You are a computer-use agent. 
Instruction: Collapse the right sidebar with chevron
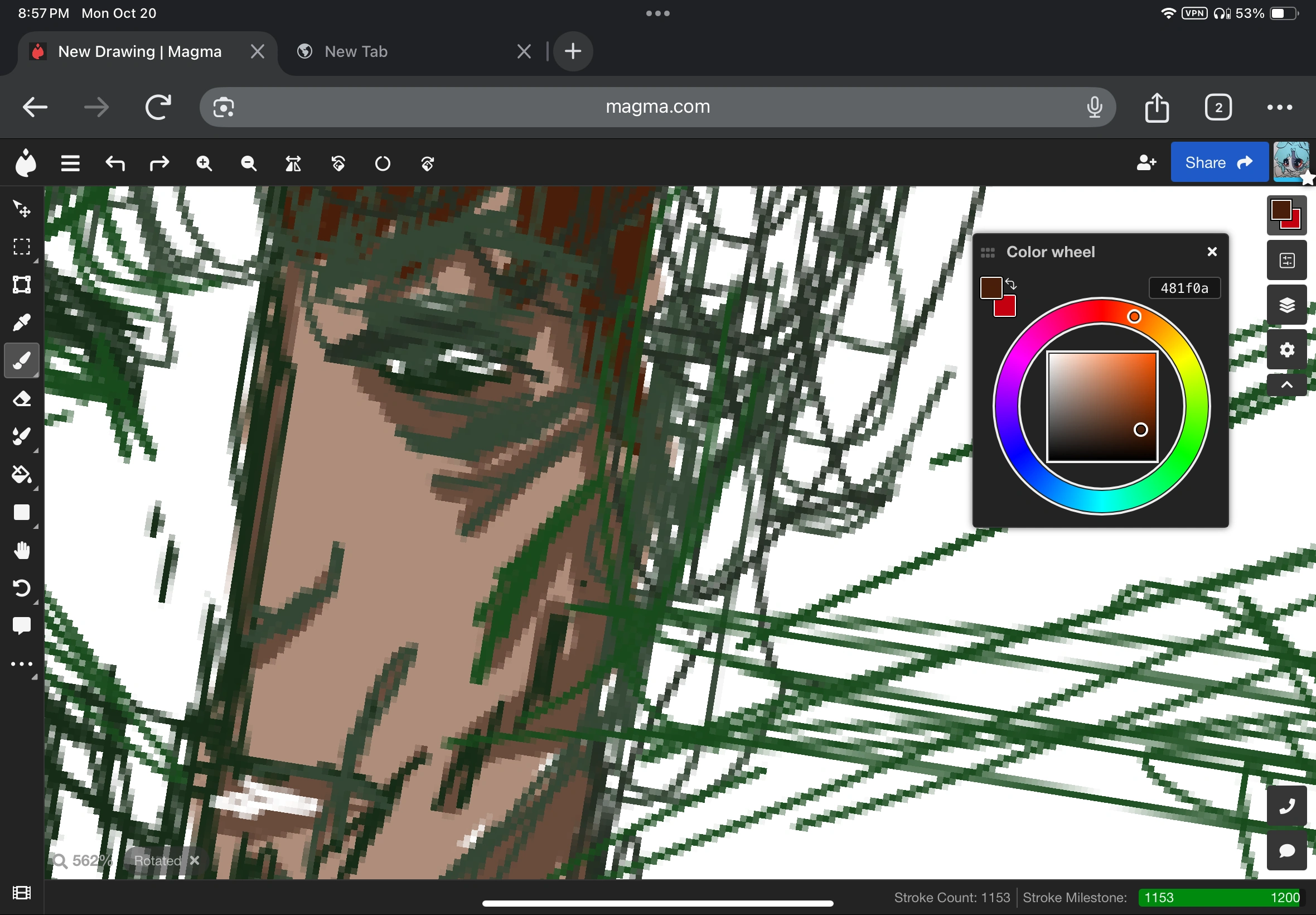pyautogui.click(x=1286, y=384)
